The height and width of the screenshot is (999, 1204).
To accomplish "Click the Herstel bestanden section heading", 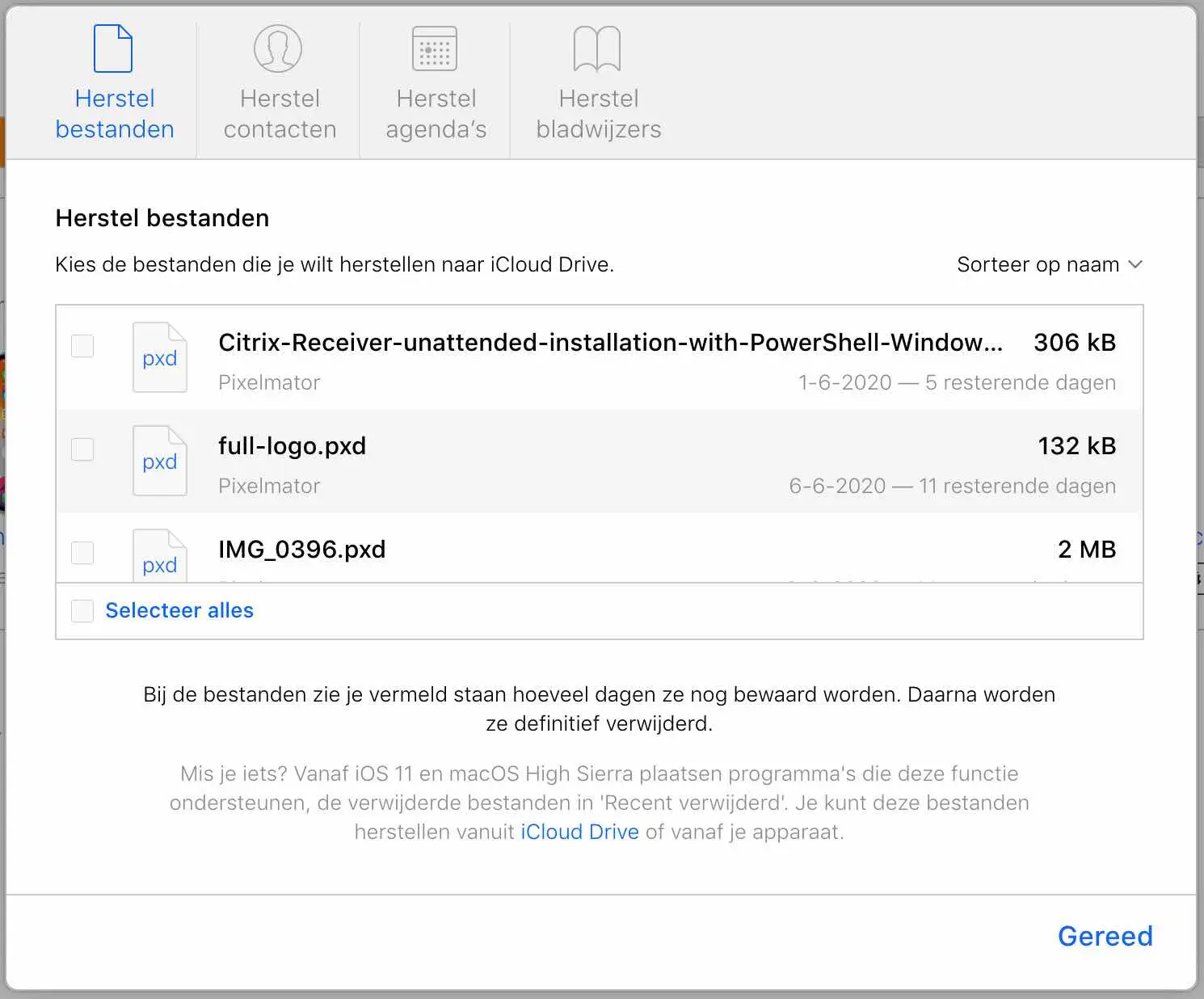I will point(162,218).
